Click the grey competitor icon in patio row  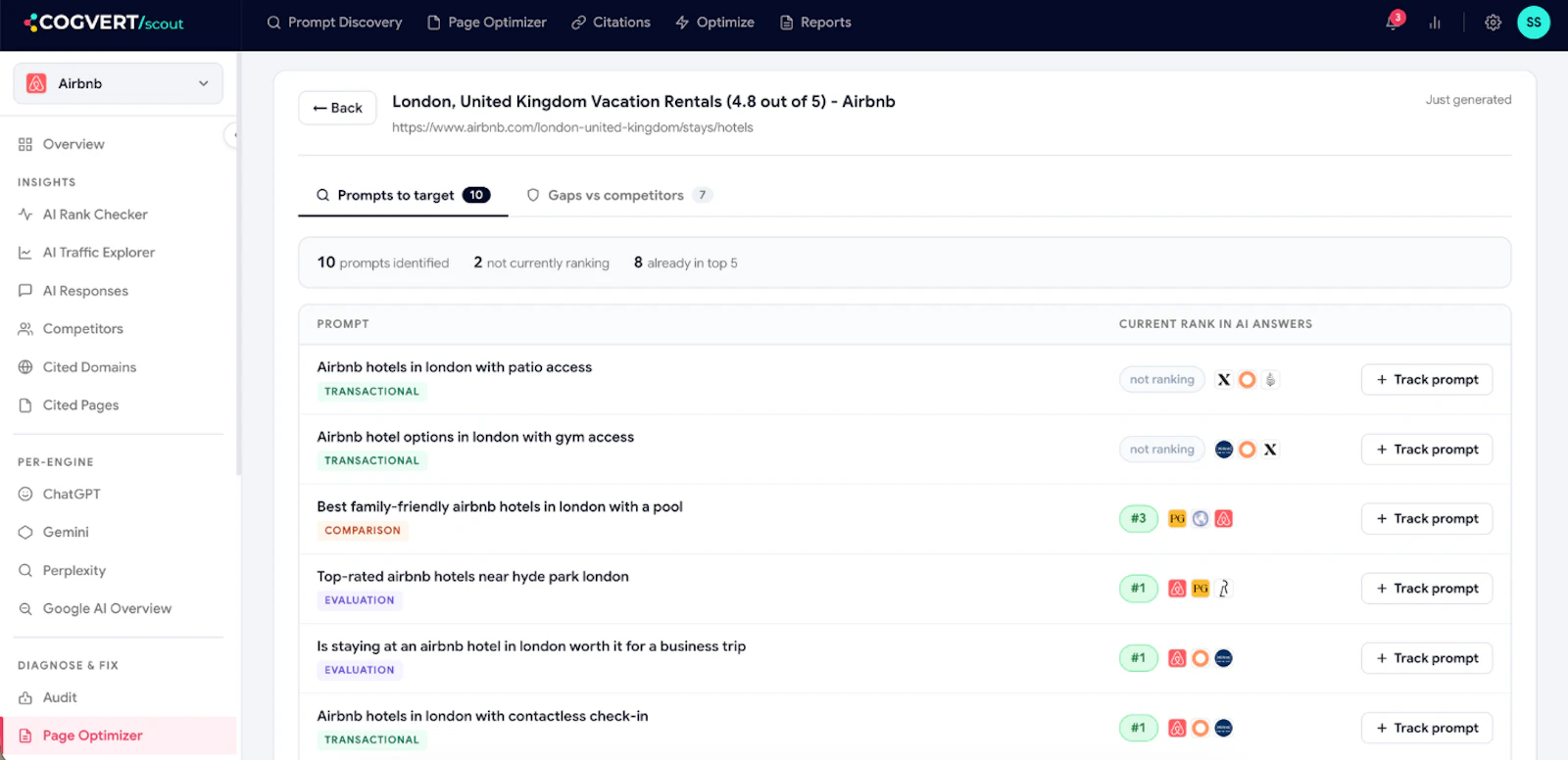1270,380
